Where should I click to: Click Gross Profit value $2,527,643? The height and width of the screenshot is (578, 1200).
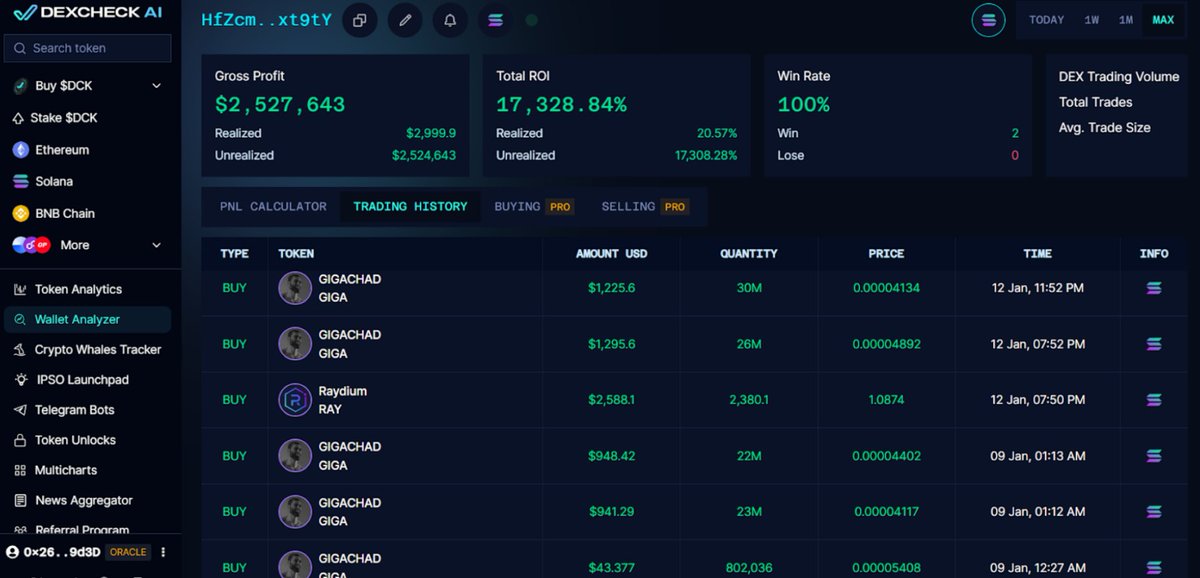coord(280,104)
